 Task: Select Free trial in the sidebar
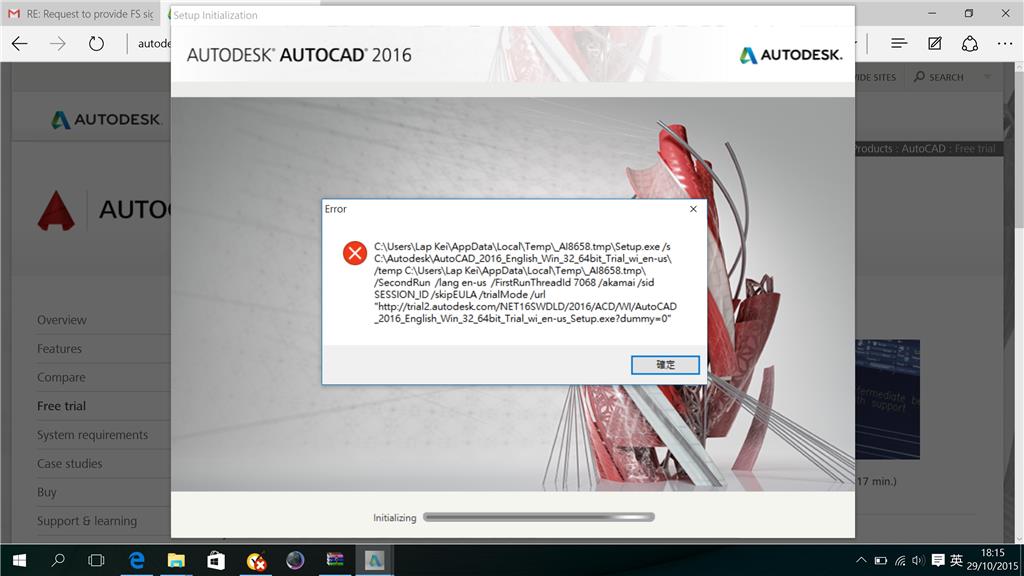tap(61, 406)
